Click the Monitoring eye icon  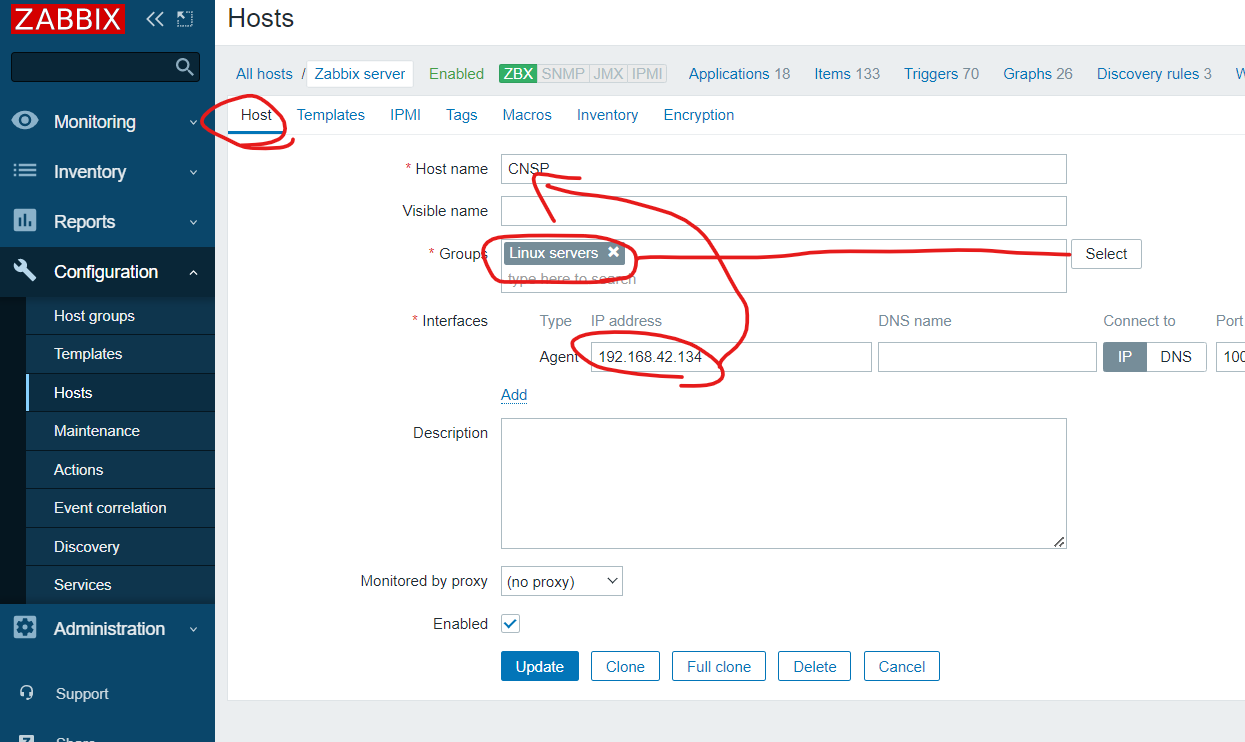tap(25, 121)
